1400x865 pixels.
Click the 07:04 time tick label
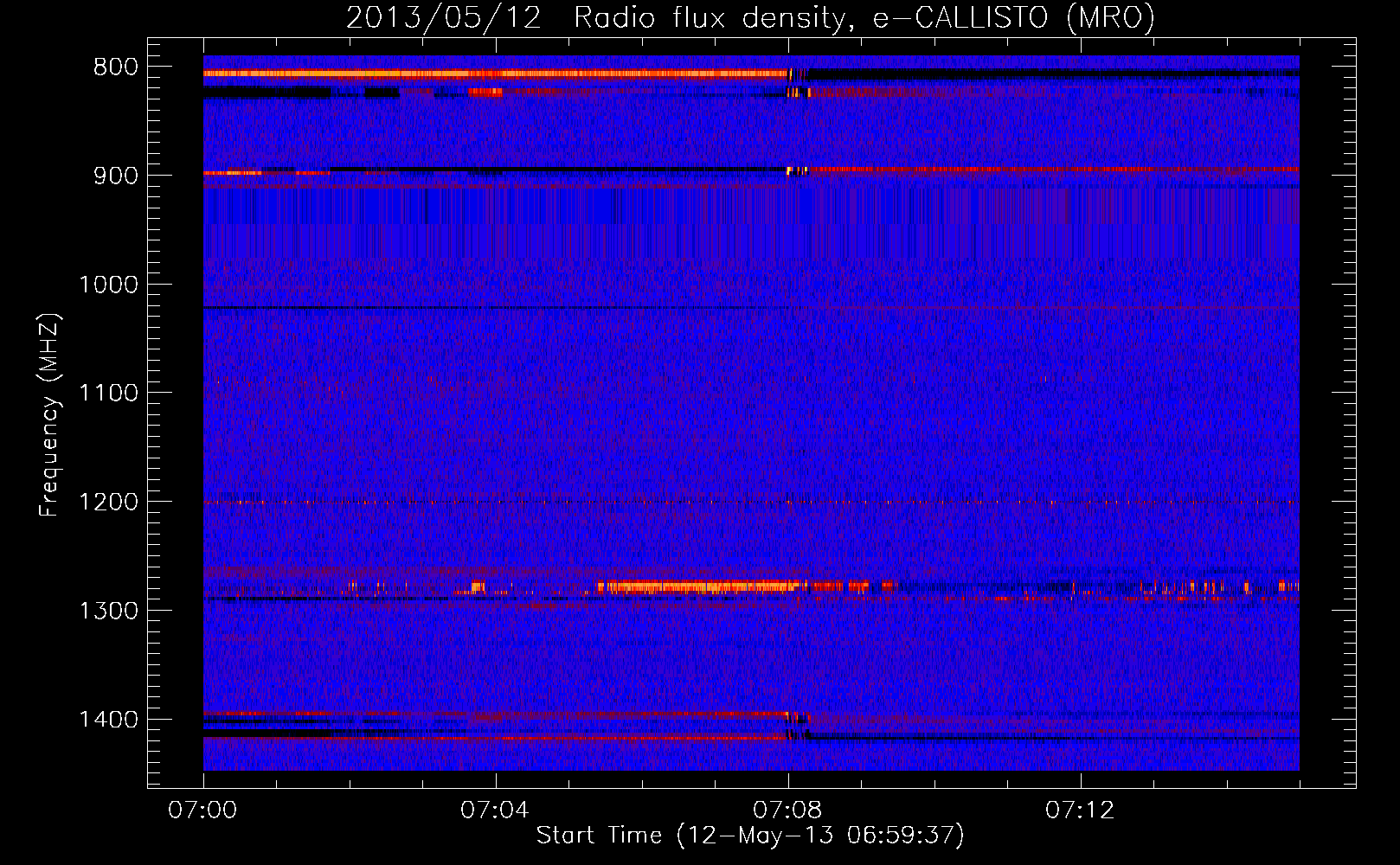pos(495,811)
